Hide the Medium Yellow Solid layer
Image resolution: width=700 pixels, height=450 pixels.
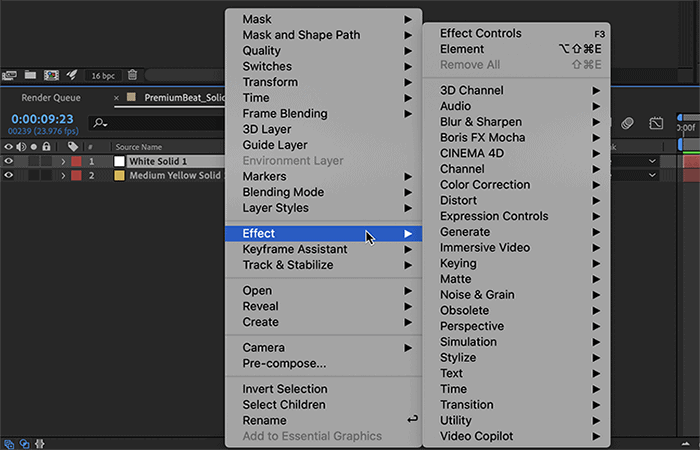[x=8, y=175]
